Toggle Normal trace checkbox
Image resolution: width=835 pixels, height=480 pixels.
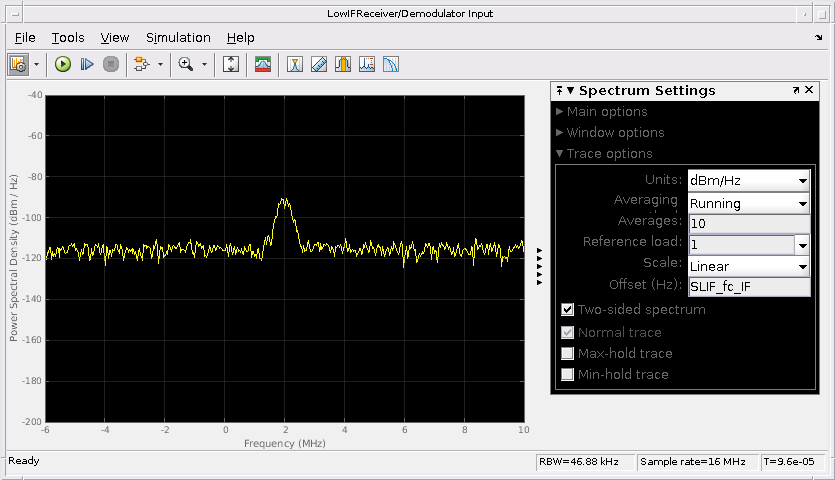(568, 332)
